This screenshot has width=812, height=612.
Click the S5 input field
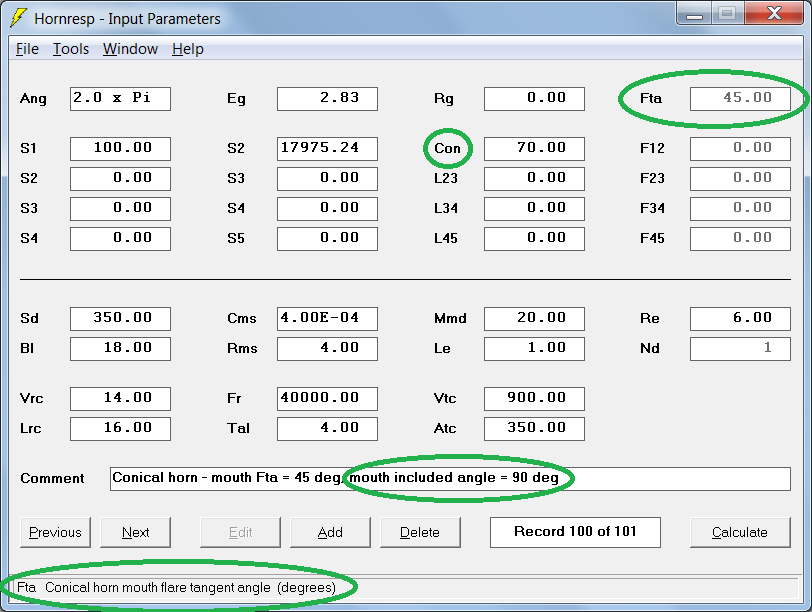327,239
